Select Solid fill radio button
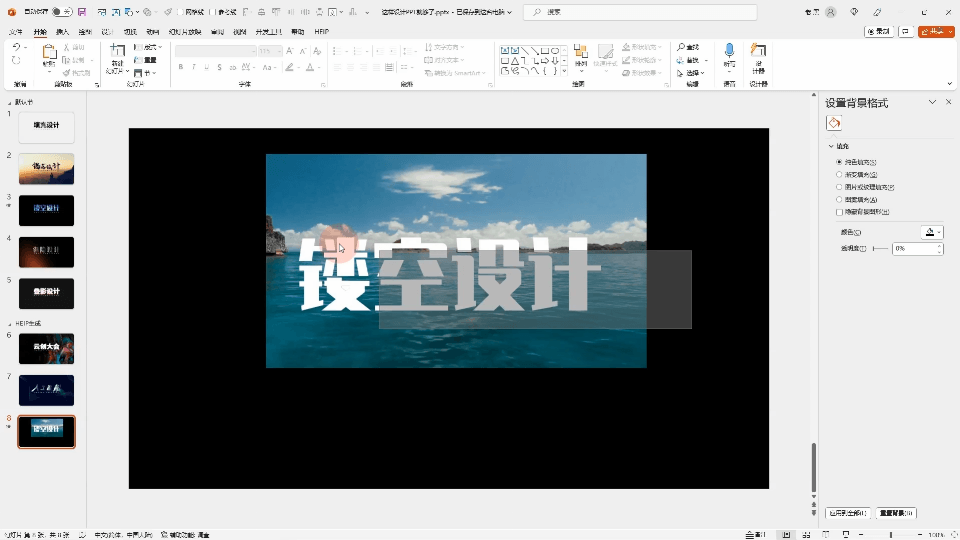 [x=839, y=162]
